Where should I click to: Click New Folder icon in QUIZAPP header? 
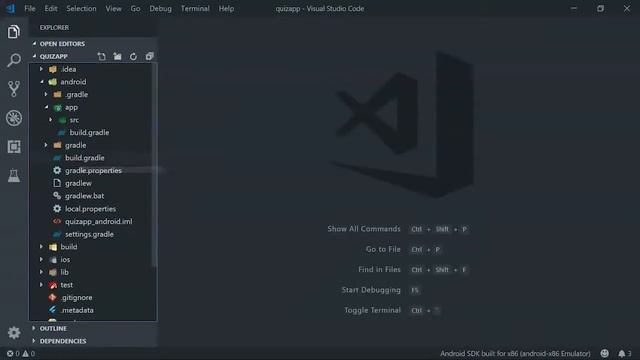[x=118, y=56]
